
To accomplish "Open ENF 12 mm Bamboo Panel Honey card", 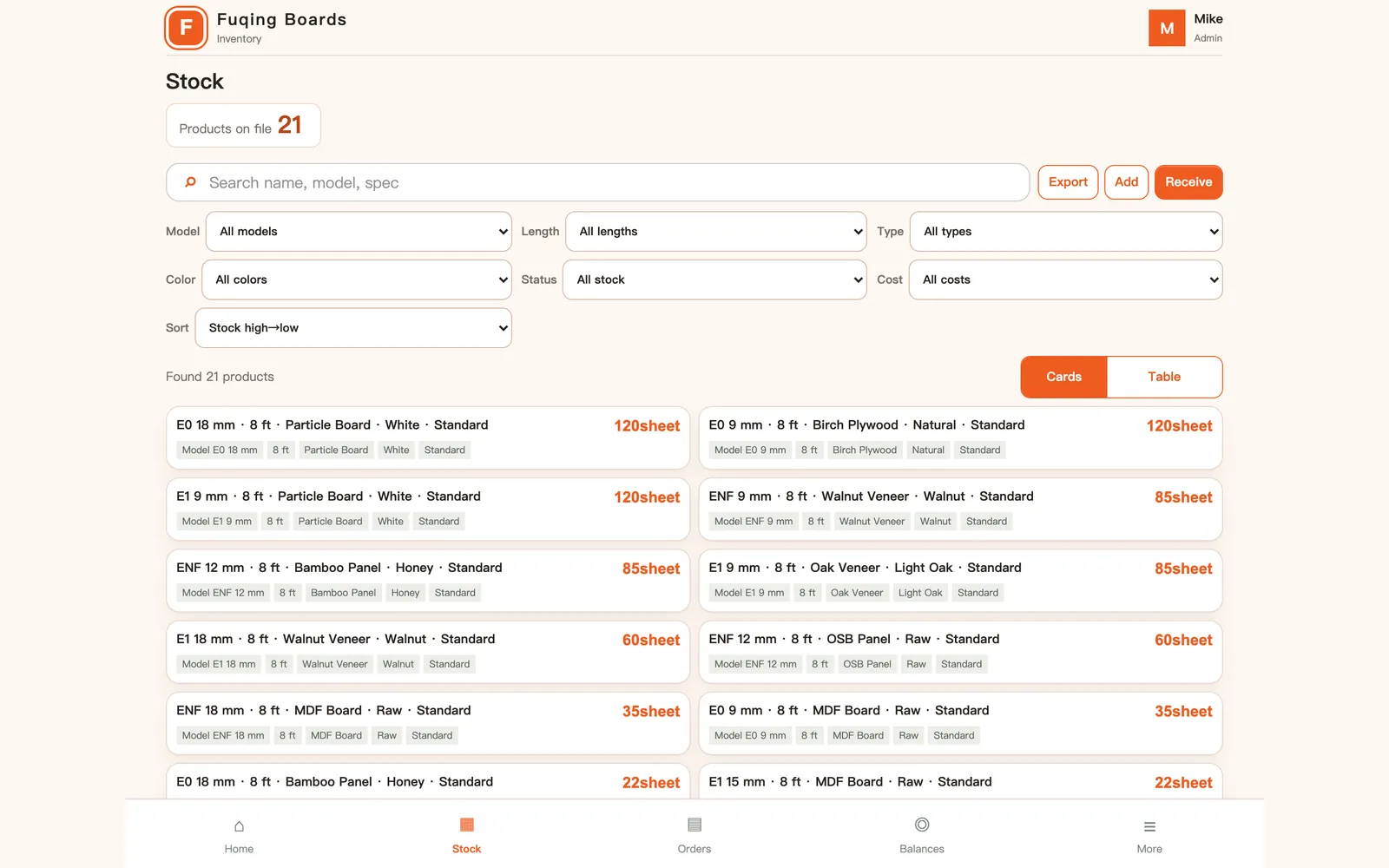I will point(428,580).
